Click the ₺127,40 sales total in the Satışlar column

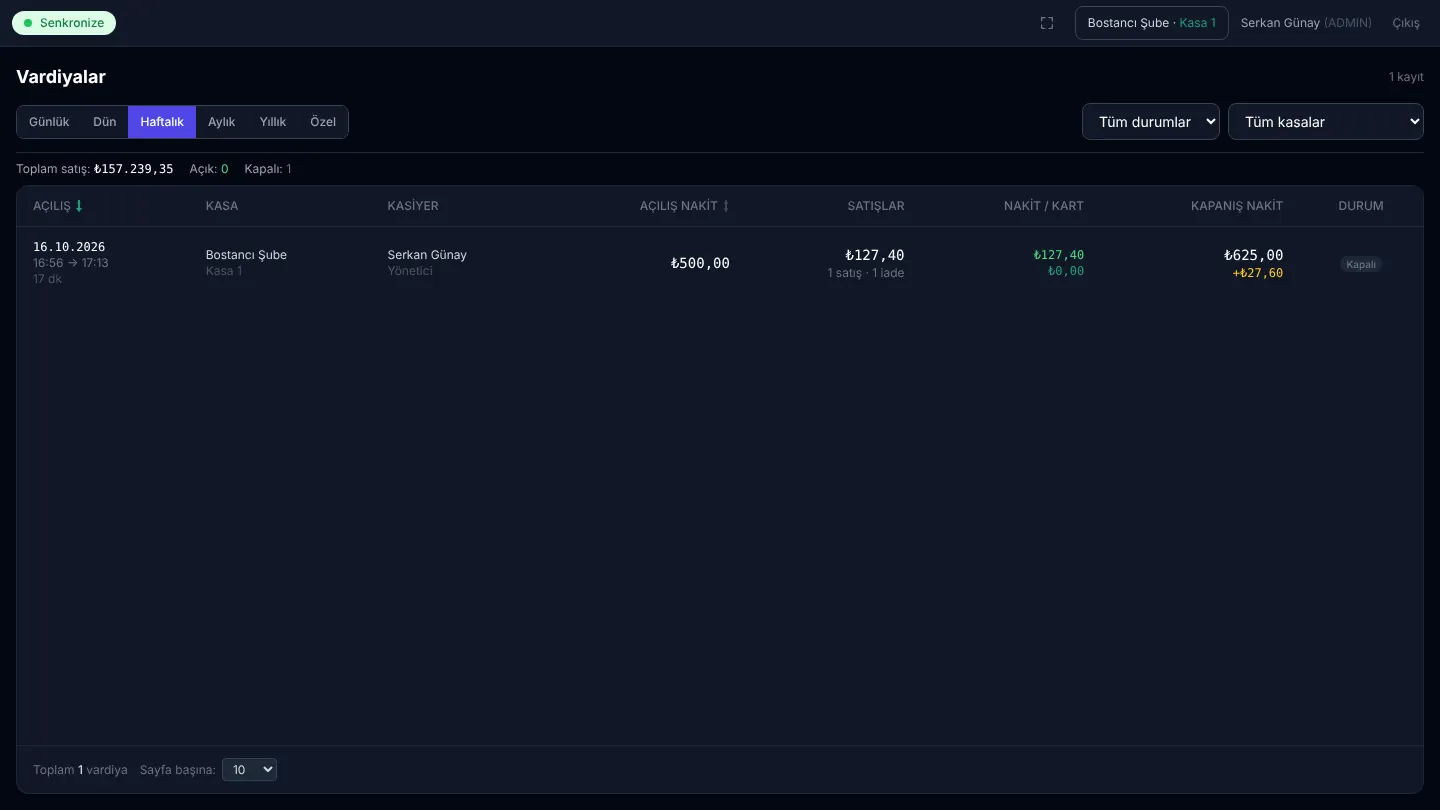tap(874, 255)
